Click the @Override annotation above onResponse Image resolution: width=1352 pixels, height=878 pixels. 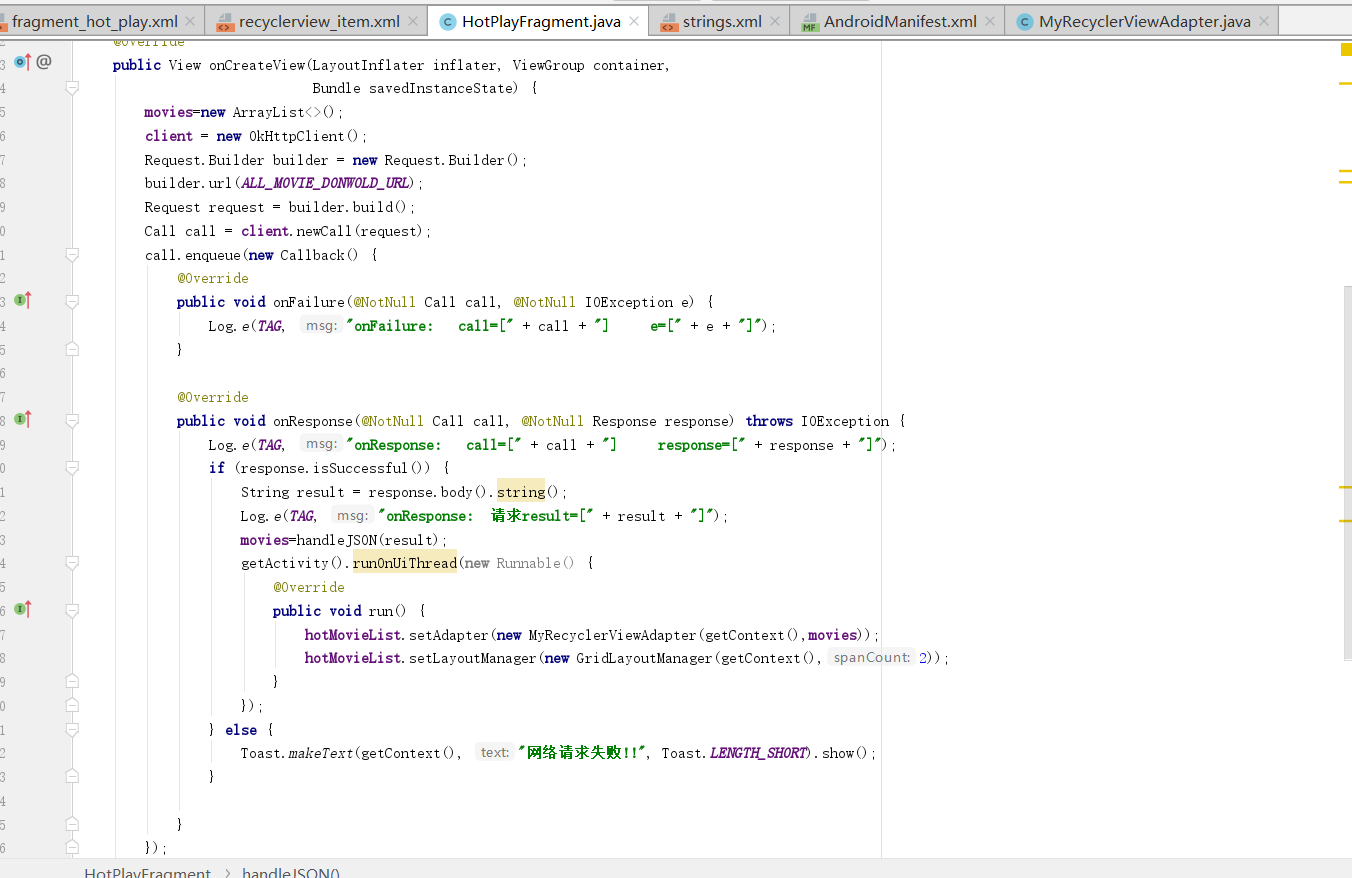click(213, 397)
